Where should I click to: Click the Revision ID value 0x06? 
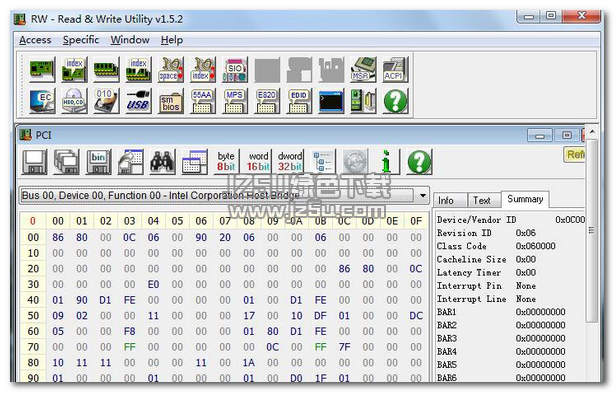(x=525, y=233)
